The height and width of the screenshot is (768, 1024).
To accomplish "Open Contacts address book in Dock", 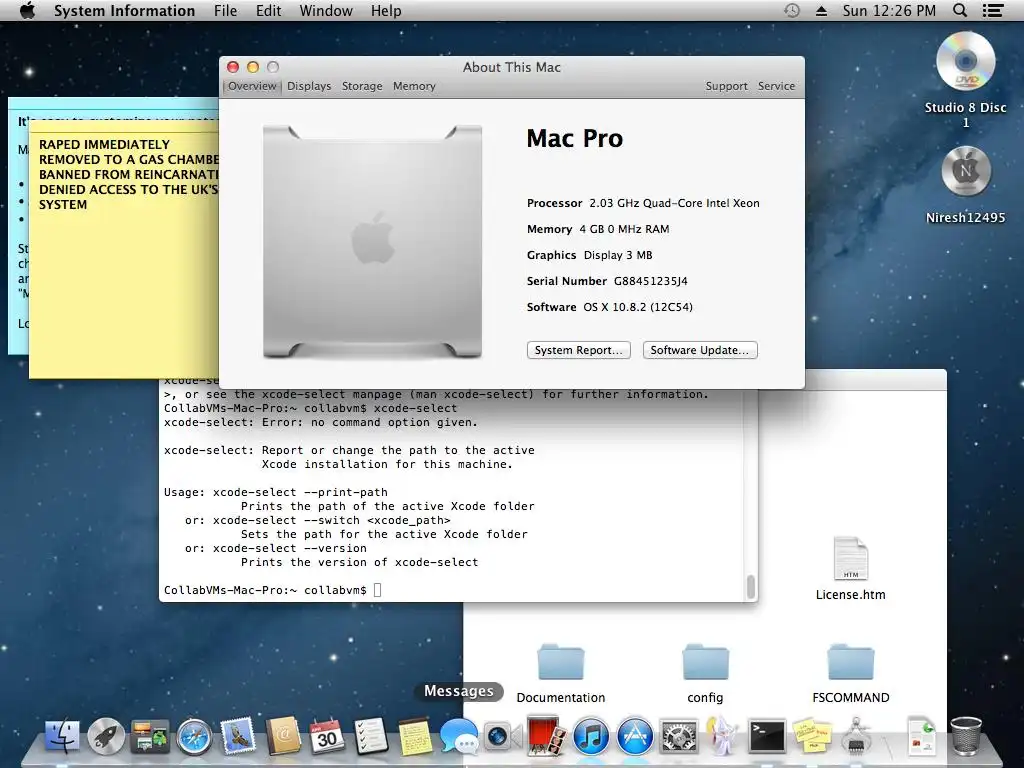I will click(x=282, y=736).
